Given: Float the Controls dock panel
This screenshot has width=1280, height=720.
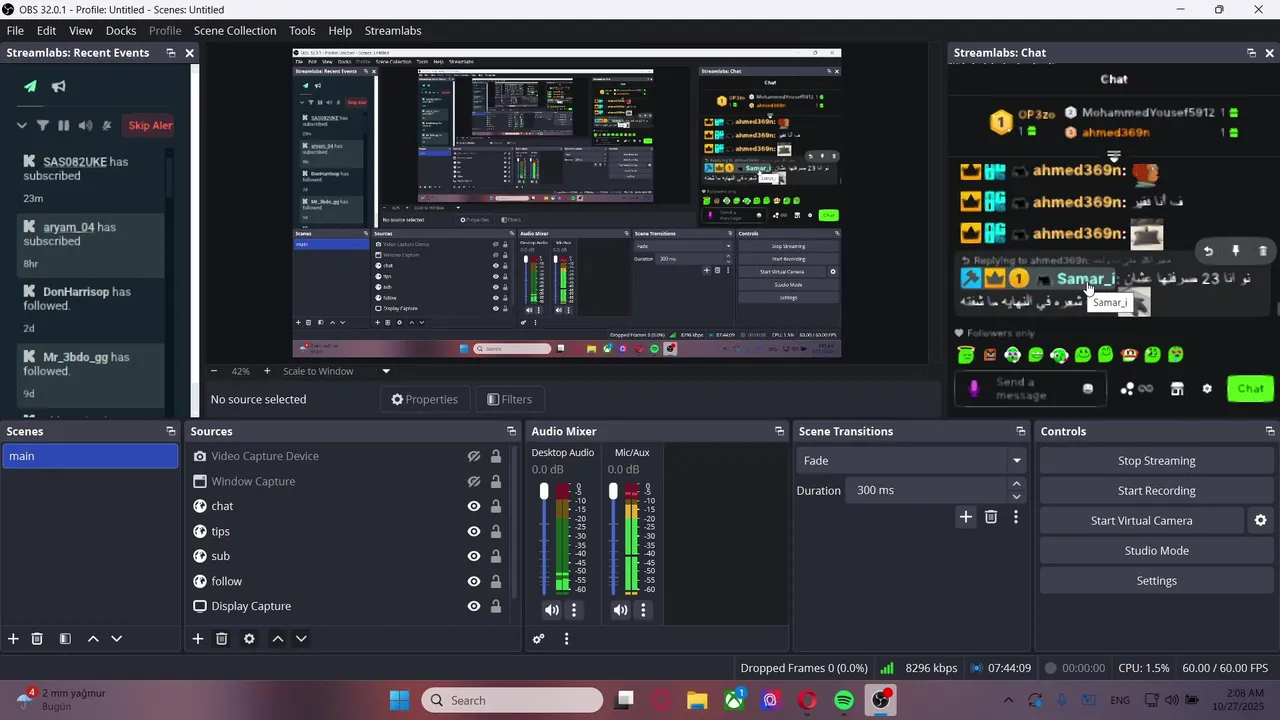Looking at the screenshot, I should tap(1270, 431).
